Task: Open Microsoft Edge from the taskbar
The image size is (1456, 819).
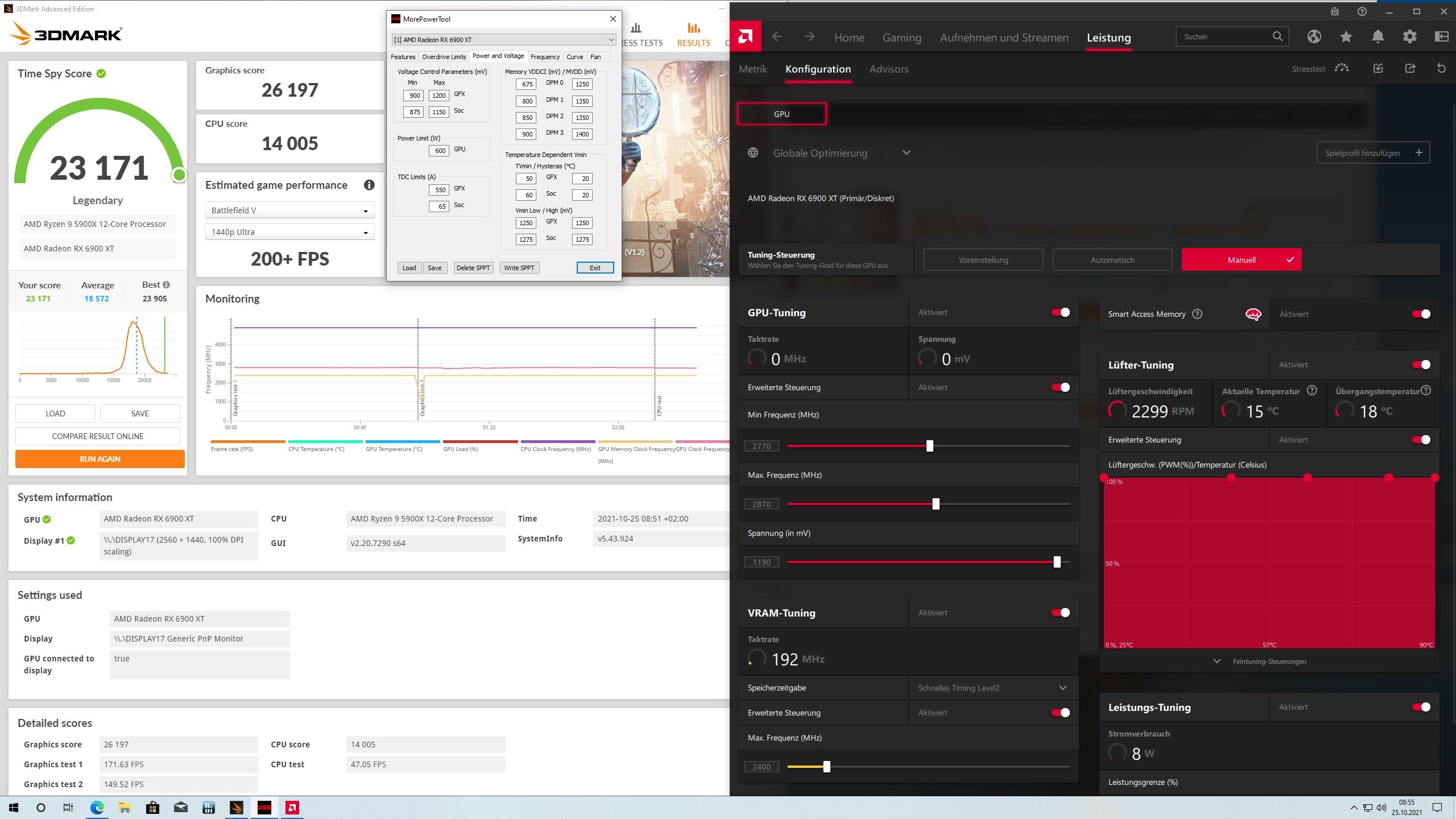Action: [x=97, y=808]
